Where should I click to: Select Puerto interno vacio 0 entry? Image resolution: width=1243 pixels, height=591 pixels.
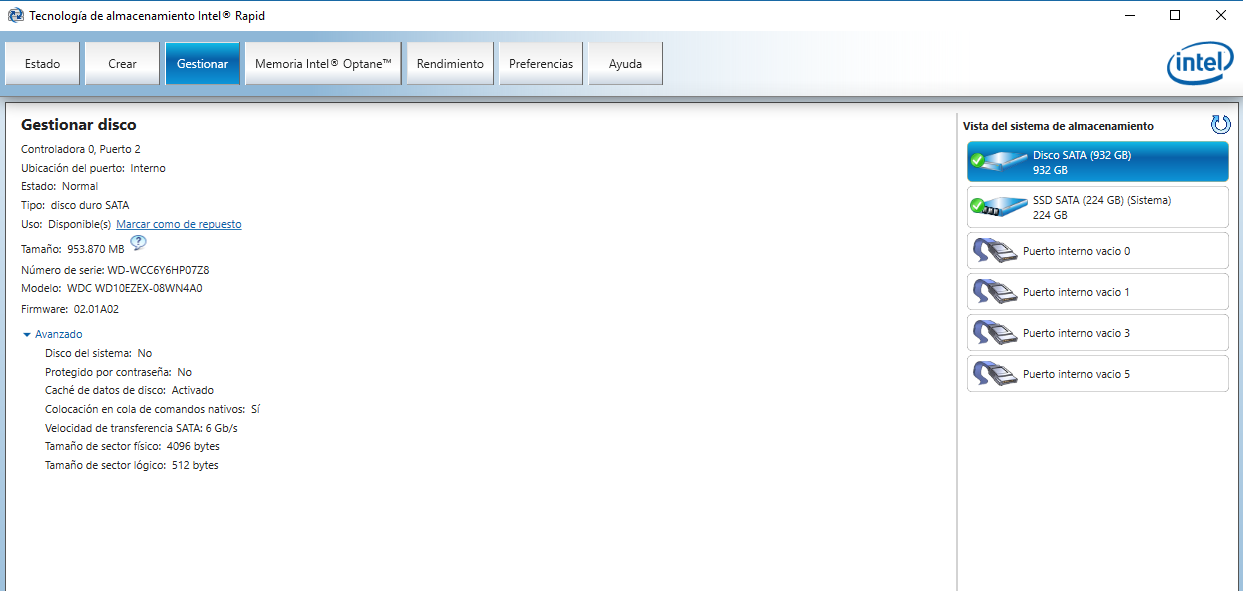(x=1098, y=251)
